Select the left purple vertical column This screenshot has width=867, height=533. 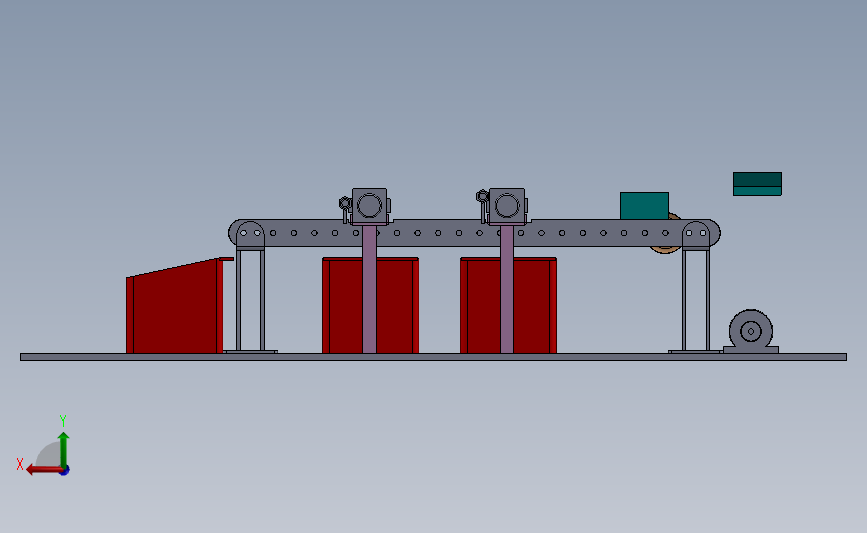pyautogui.click(x=369, y=289)
